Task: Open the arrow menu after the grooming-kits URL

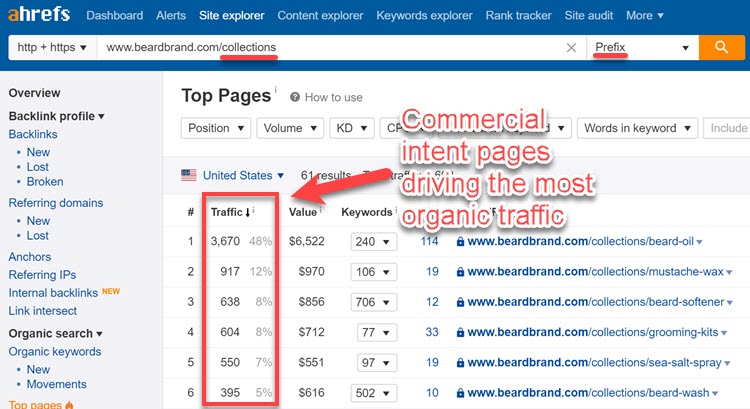Action: (724, 333)
